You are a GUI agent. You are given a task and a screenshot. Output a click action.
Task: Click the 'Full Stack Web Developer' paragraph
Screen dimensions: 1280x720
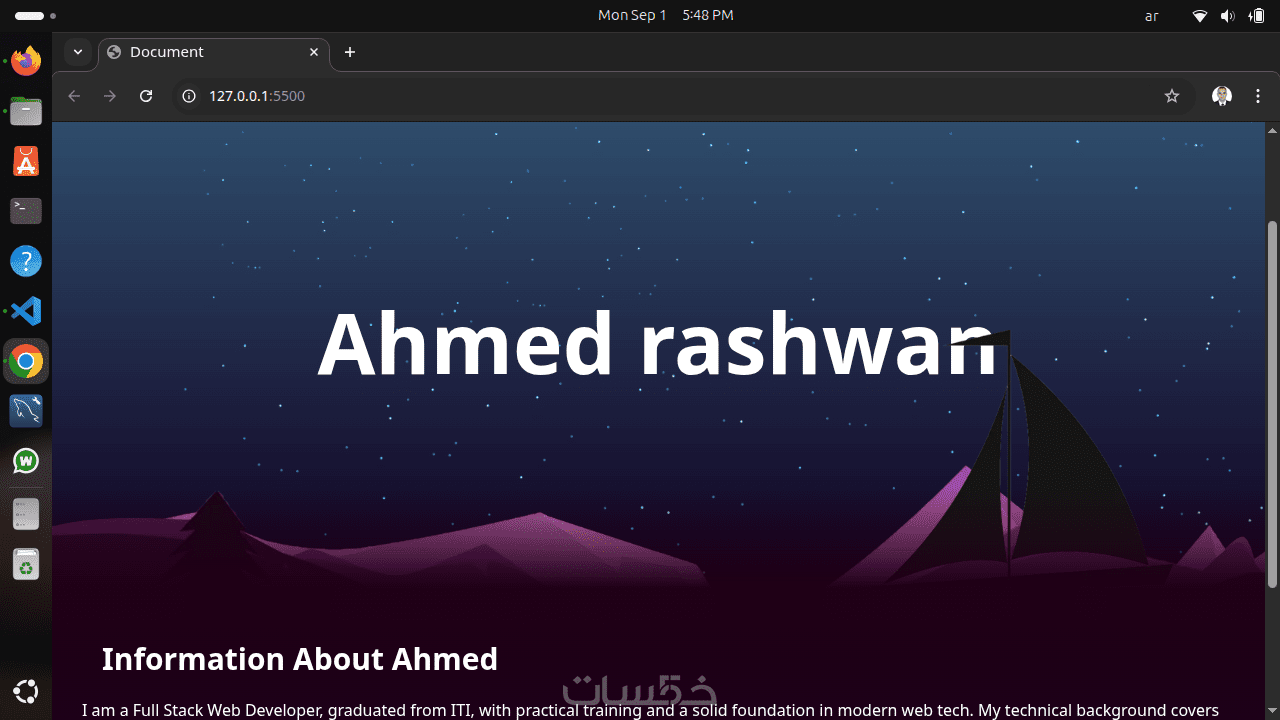650,710
